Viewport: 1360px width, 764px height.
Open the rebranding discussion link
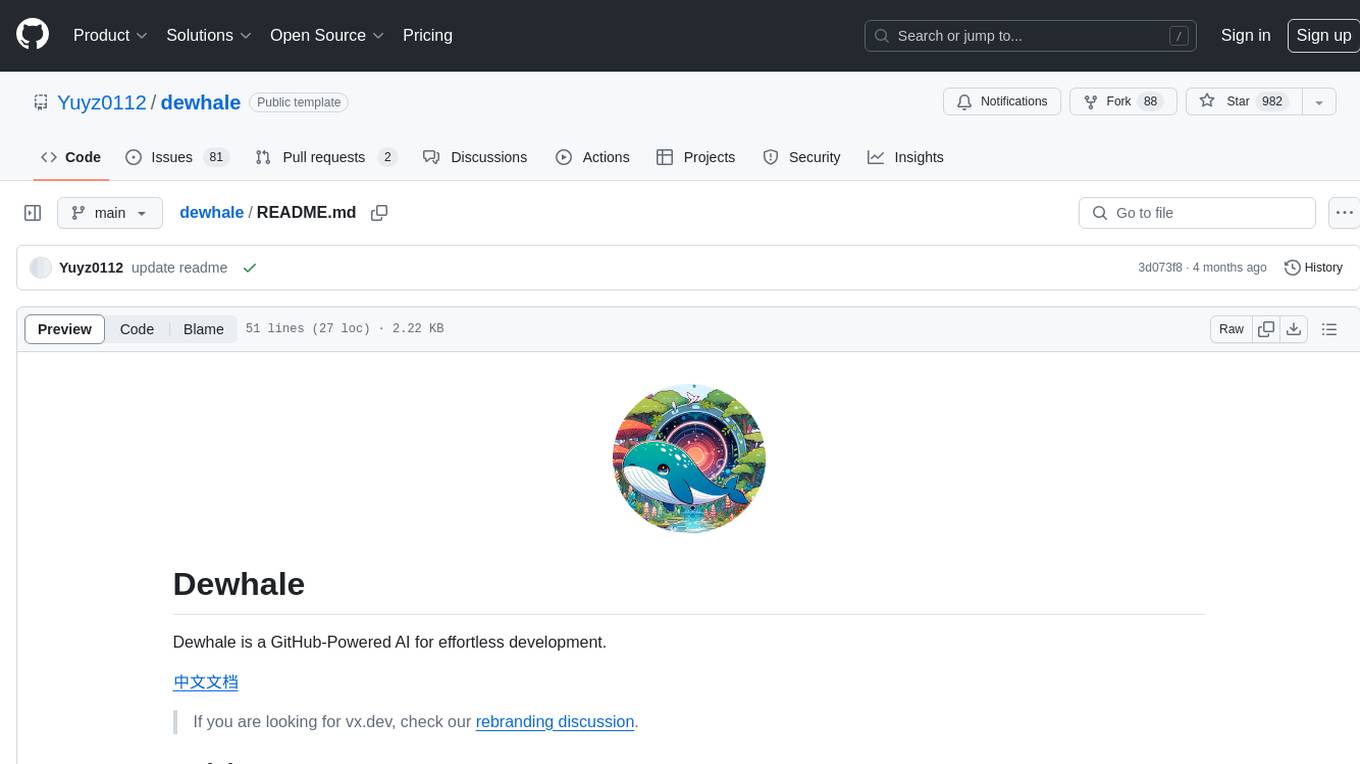click(555, 722)
